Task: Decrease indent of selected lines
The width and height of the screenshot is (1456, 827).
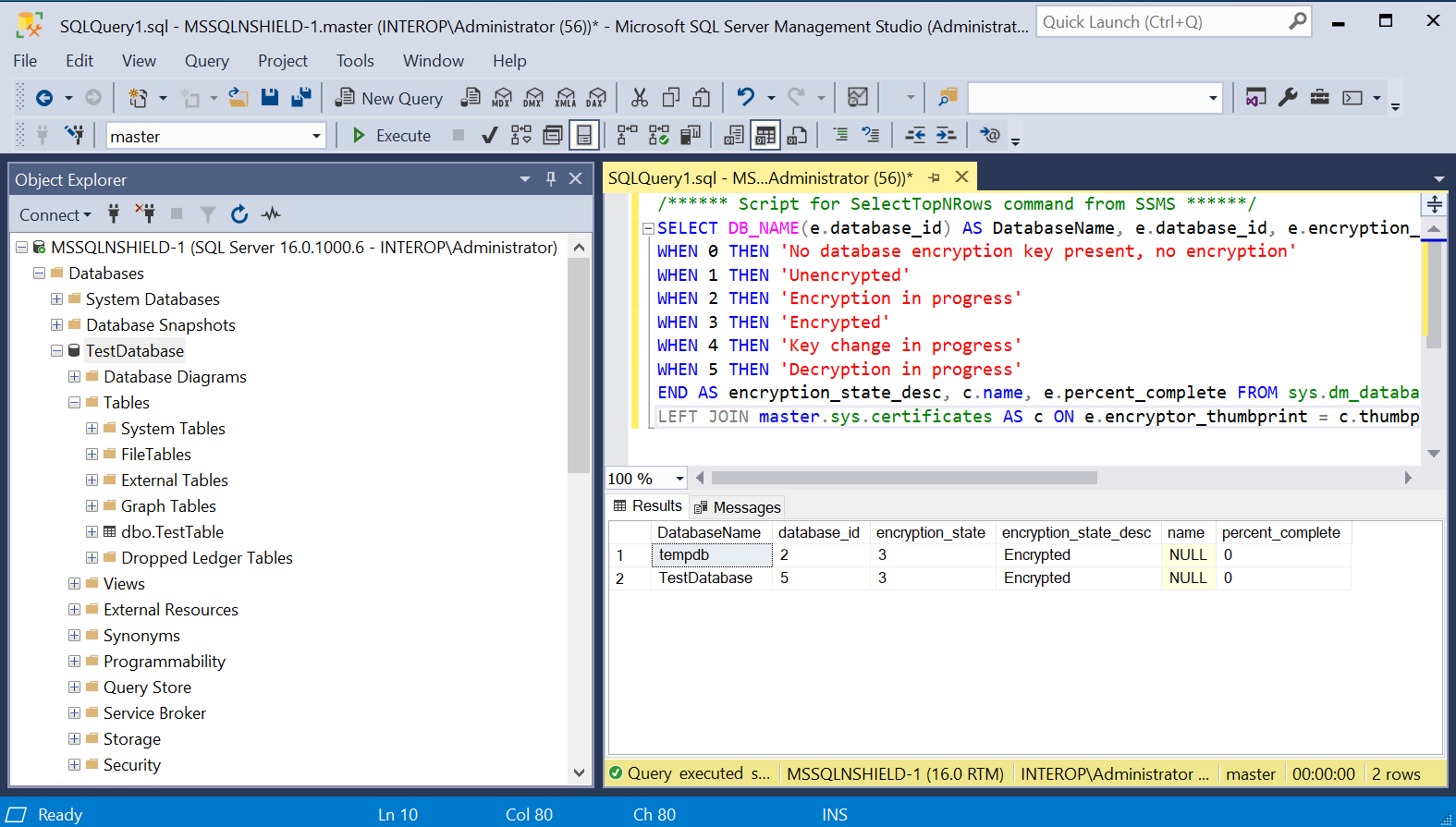Action: (914, 135)
